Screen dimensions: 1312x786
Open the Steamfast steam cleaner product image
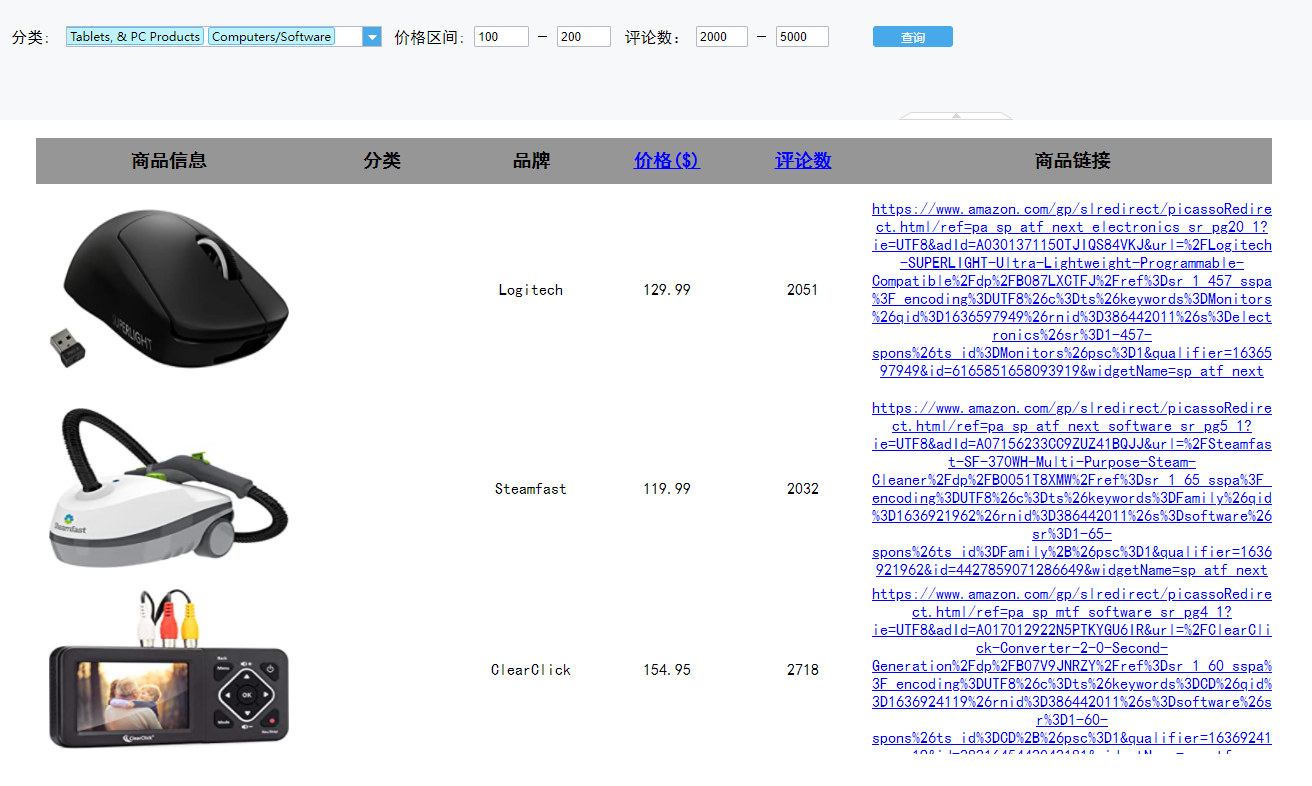click(x=169, y=487)
